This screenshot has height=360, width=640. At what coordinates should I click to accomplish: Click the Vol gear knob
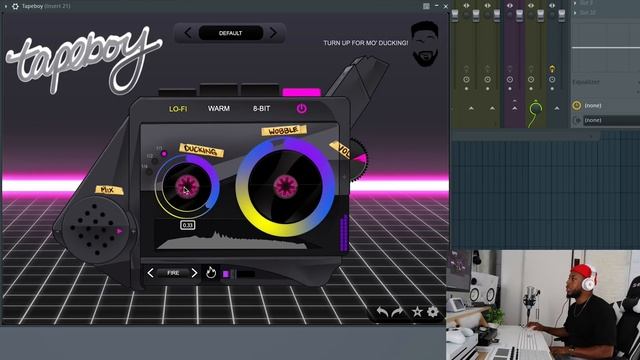(358, 160)
